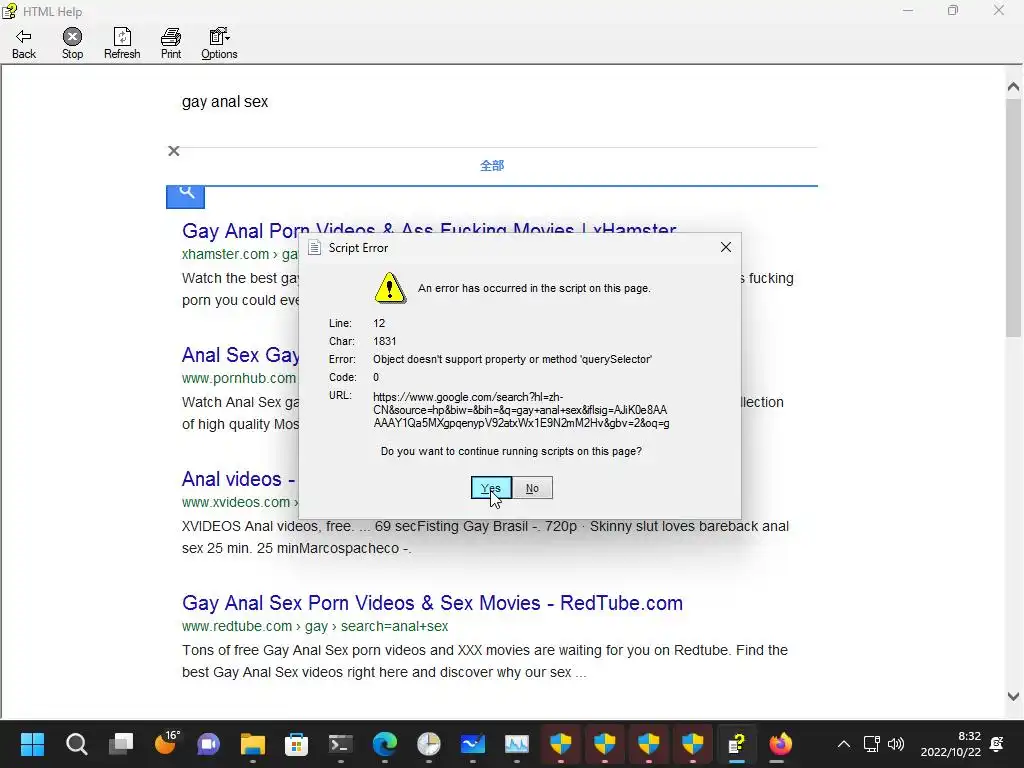
Task: Open the volume control tray icon
Action: [x=896, y=744]
